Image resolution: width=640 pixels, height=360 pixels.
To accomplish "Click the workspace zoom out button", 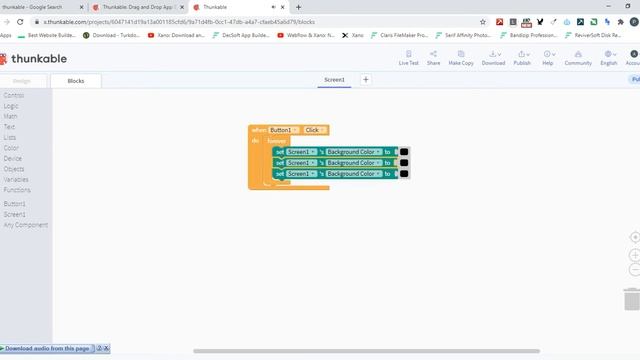I will click(635, 270).
